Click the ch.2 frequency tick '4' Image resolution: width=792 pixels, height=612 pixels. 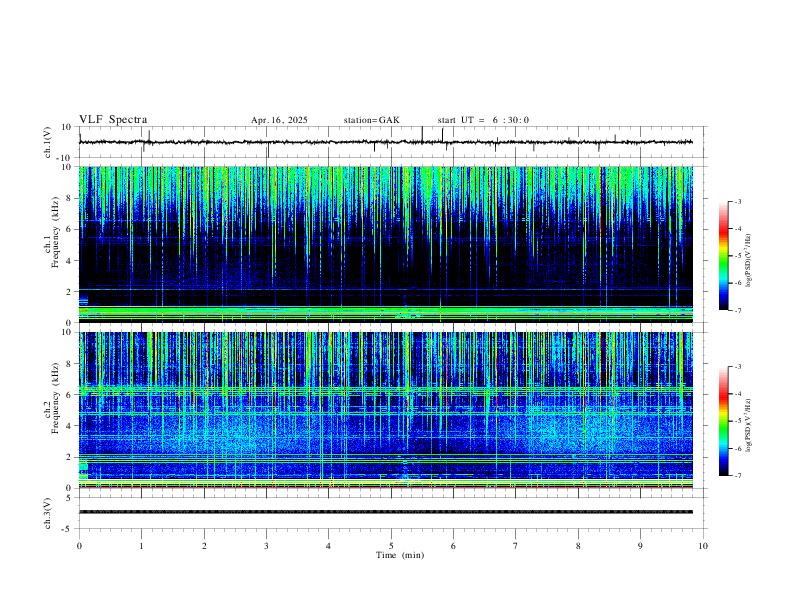[69, 426]
